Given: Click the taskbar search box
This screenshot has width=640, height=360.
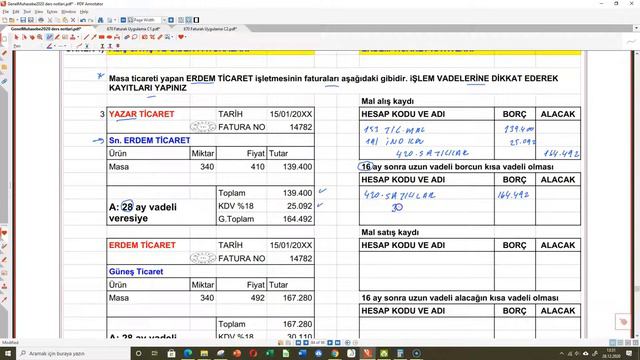Looking at the screenshot, I should click(x=73, y=353).
